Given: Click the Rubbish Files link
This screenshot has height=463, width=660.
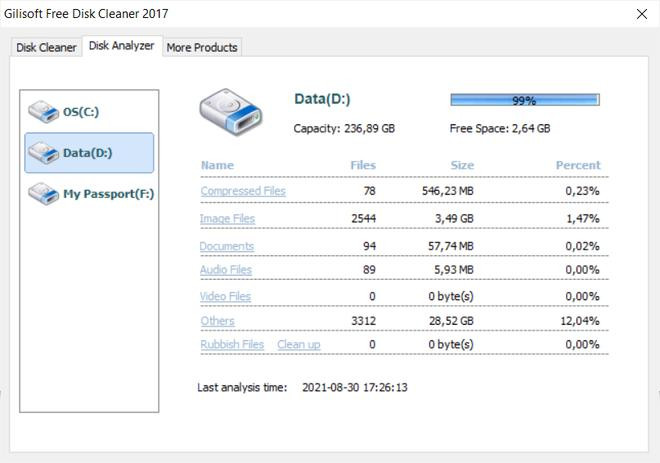Looking at the screenshot, I should click(232, 345).
